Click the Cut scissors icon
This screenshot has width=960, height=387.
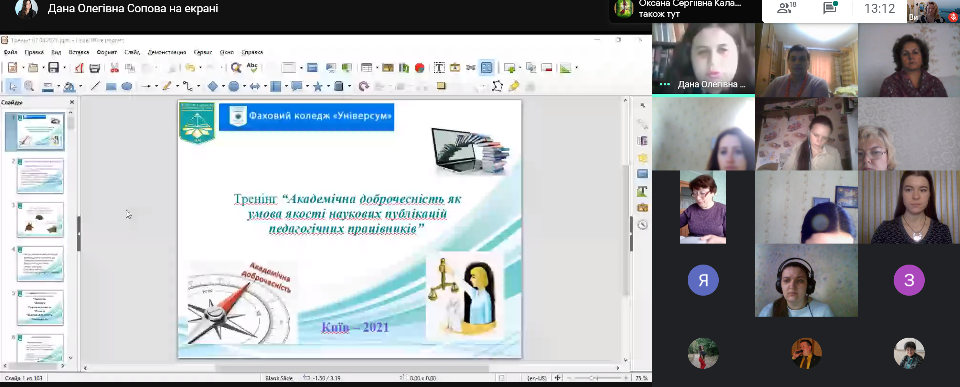point(114,67)
